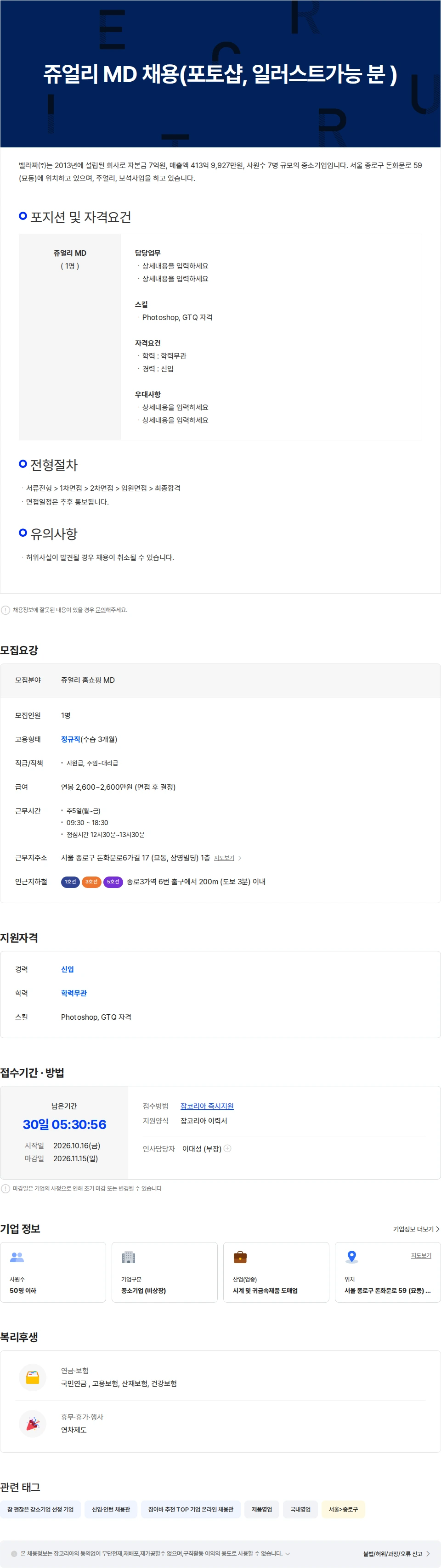Click the 사원수 50명 이하 card

[53, 1272]
